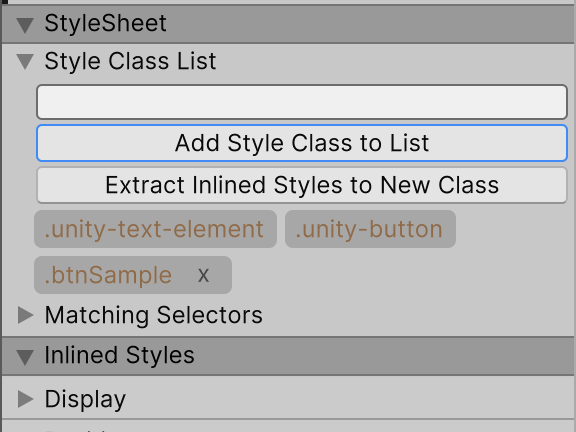Focus the style class name input field

tap(302, 102)
